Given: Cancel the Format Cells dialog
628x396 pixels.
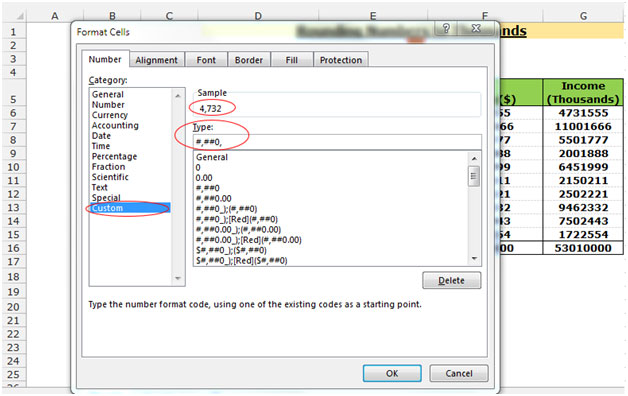Looking at the screenshot, I should 459,374.
